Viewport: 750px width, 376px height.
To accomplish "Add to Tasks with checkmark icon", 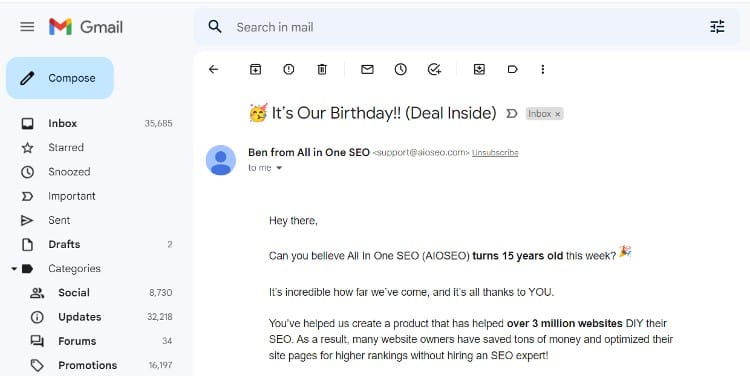I will click(x=434, y=69).
